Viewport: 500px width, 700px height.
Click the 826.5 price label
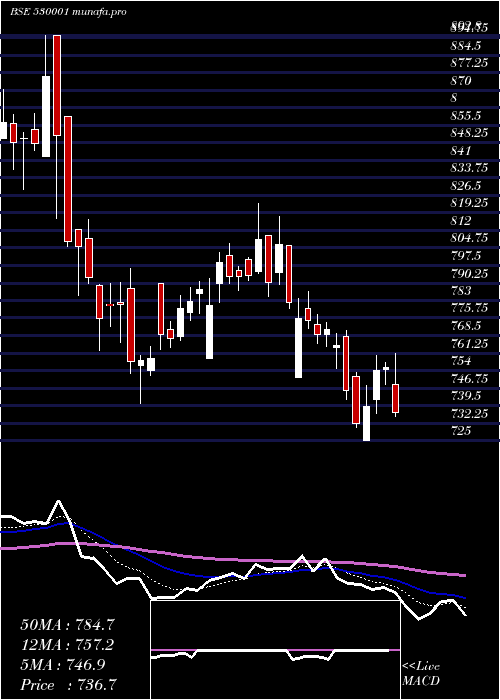click(x=466, y=185)
